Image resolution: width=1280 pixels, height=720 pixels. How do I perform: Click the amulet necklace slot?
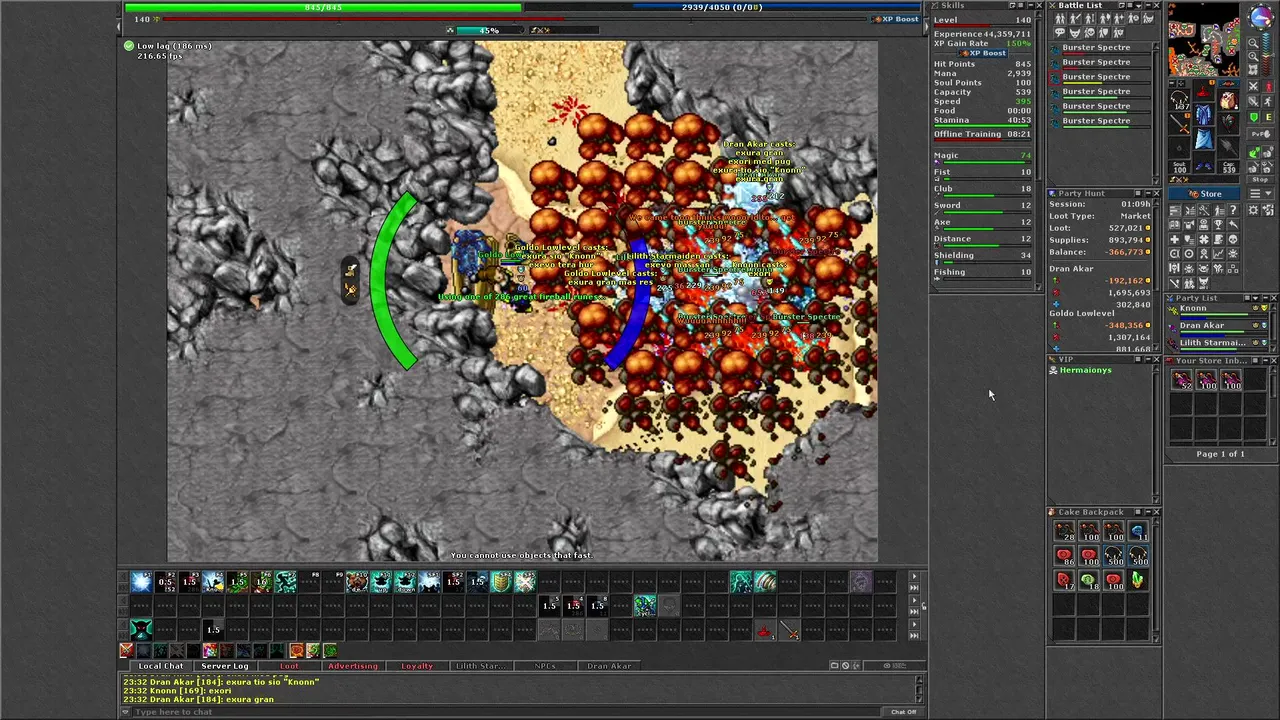pos(1179,98)
